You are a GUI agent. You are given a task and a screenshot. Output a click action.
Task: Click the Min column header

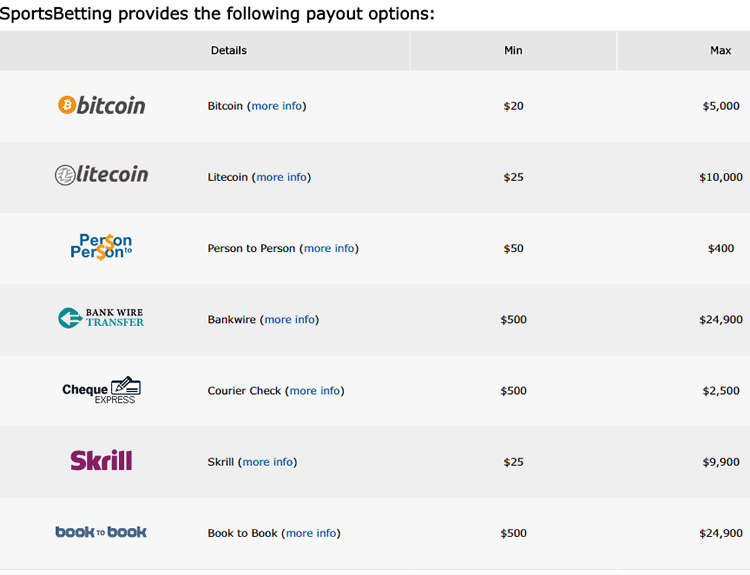coord(513,50)
